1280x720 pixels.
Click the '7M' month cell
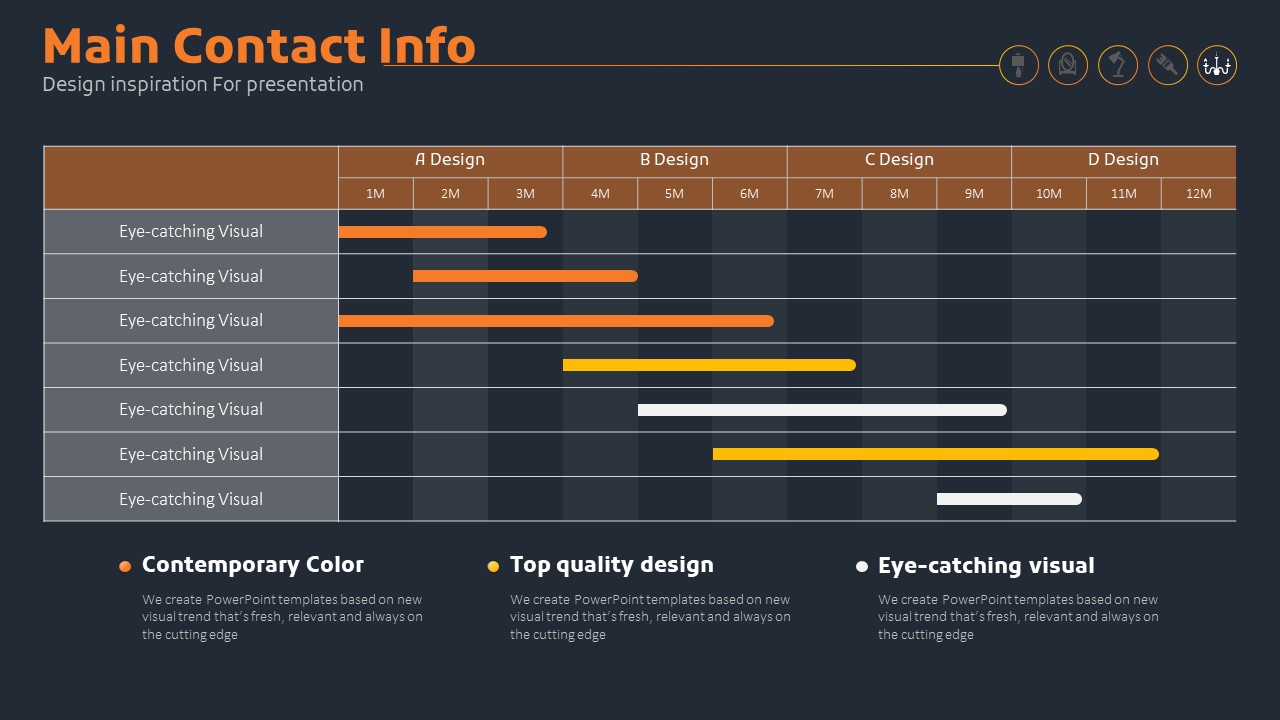pos(825,193)
